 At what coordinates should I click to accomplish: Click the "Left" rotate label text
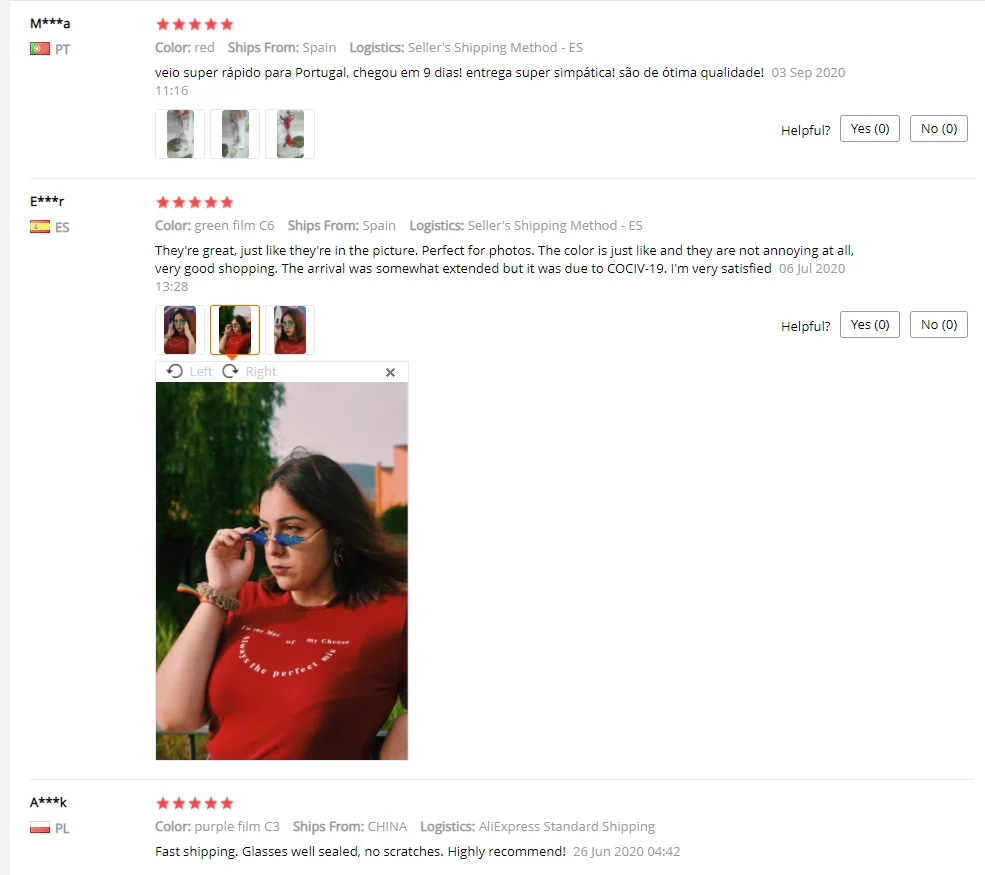pyautogui.click(x=201, y=371)
